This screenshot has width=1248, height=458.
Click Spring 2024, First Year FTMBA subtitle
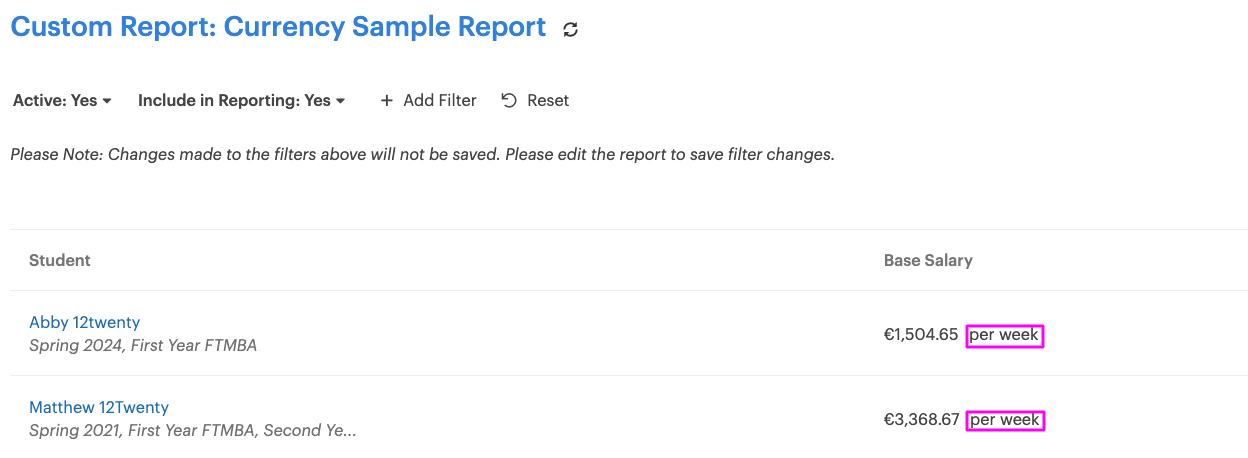click(143, 346)
